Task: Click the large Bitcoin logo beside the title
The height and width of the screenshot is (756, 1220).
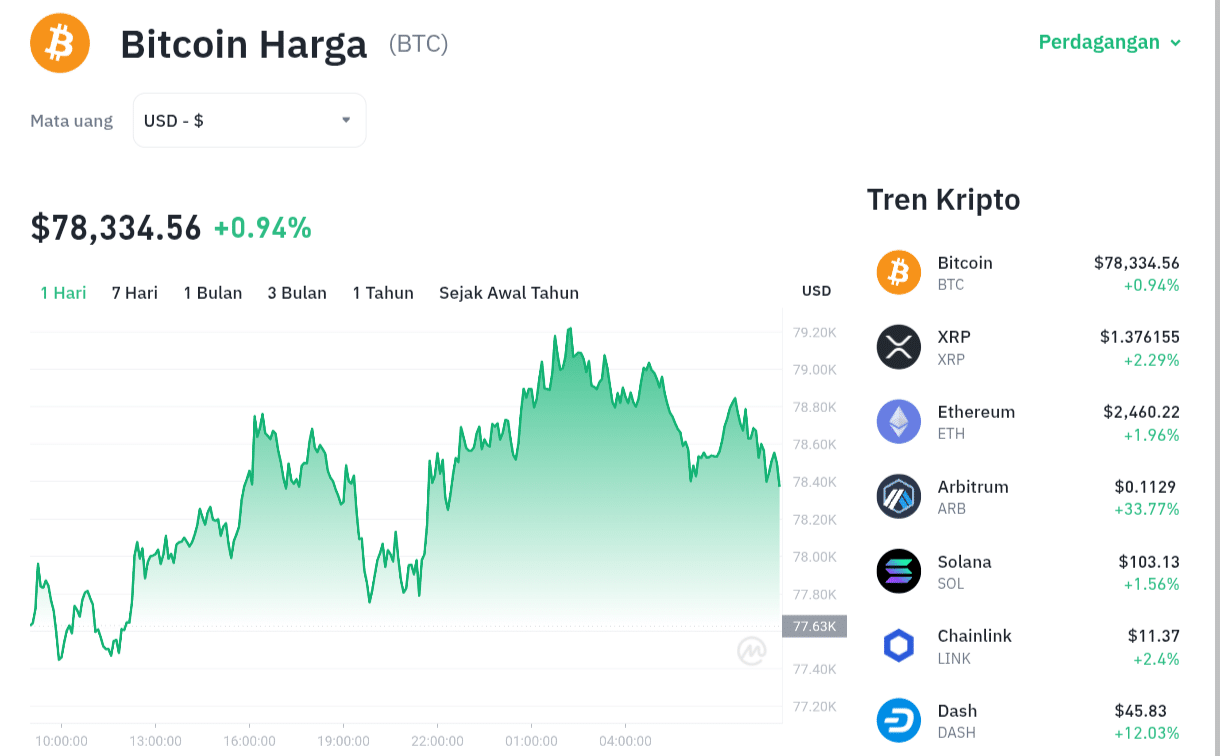Action: (60, 43)
